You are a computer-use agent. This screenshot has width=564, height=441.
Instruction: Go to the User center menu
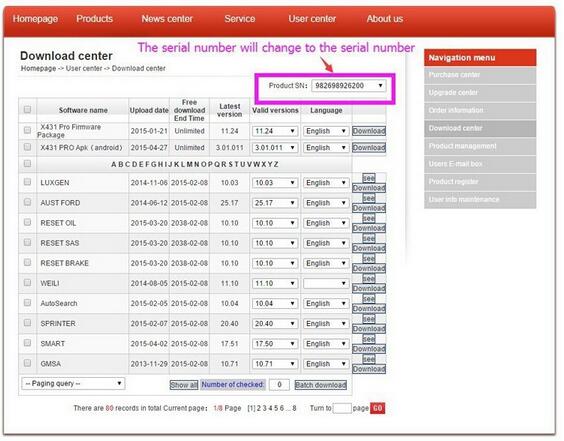click(x=312, y=19)
